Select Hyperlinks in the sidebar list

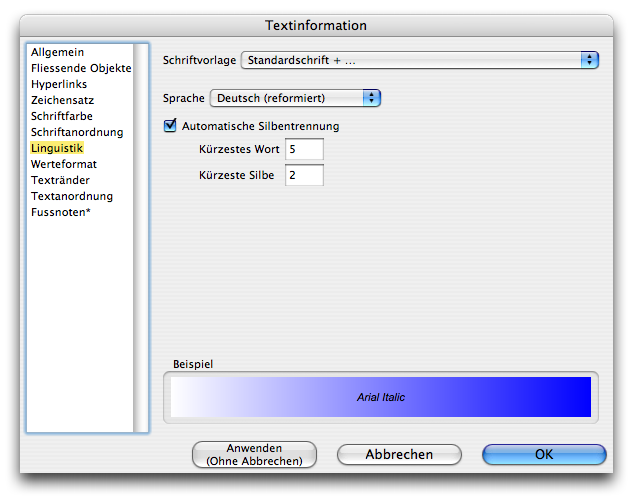(x=59, y=84)
